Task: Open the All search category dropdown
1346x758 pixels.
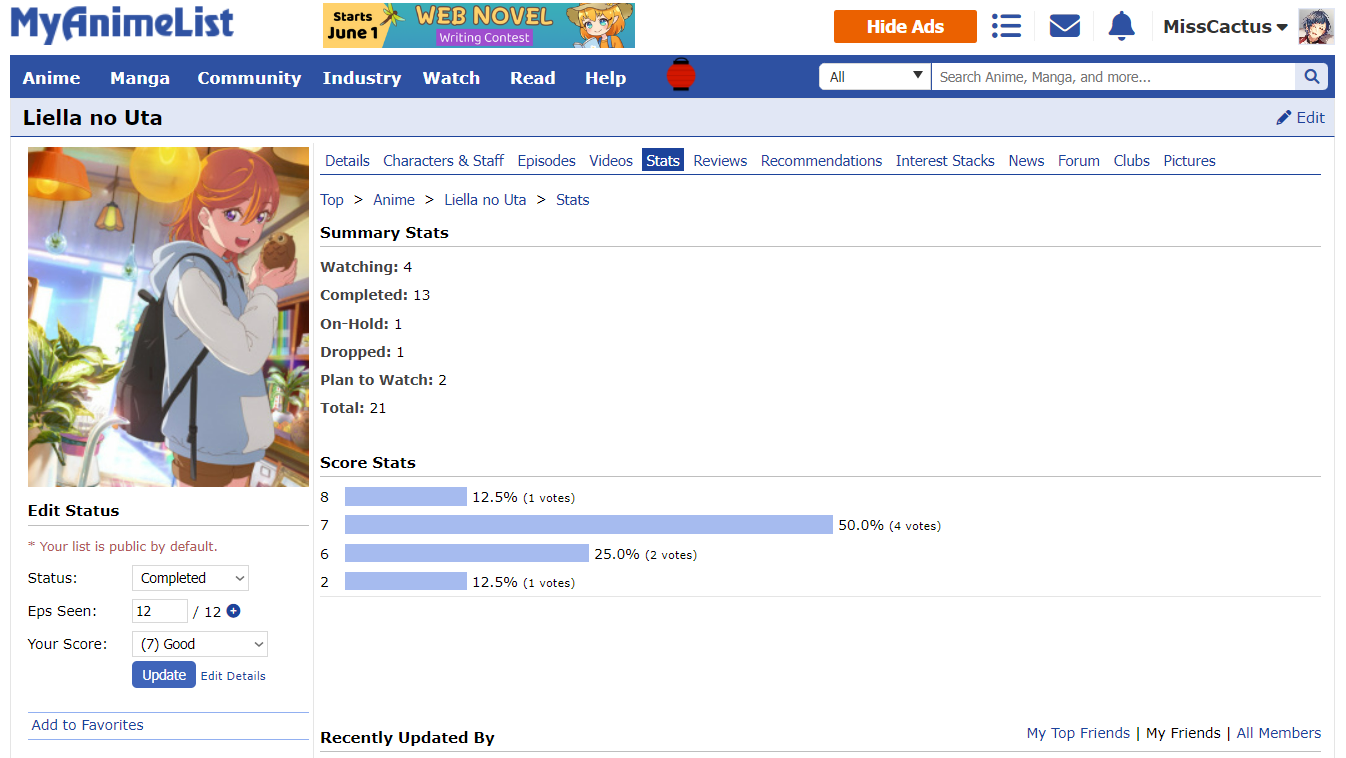Action: click(x=875, y=77)
